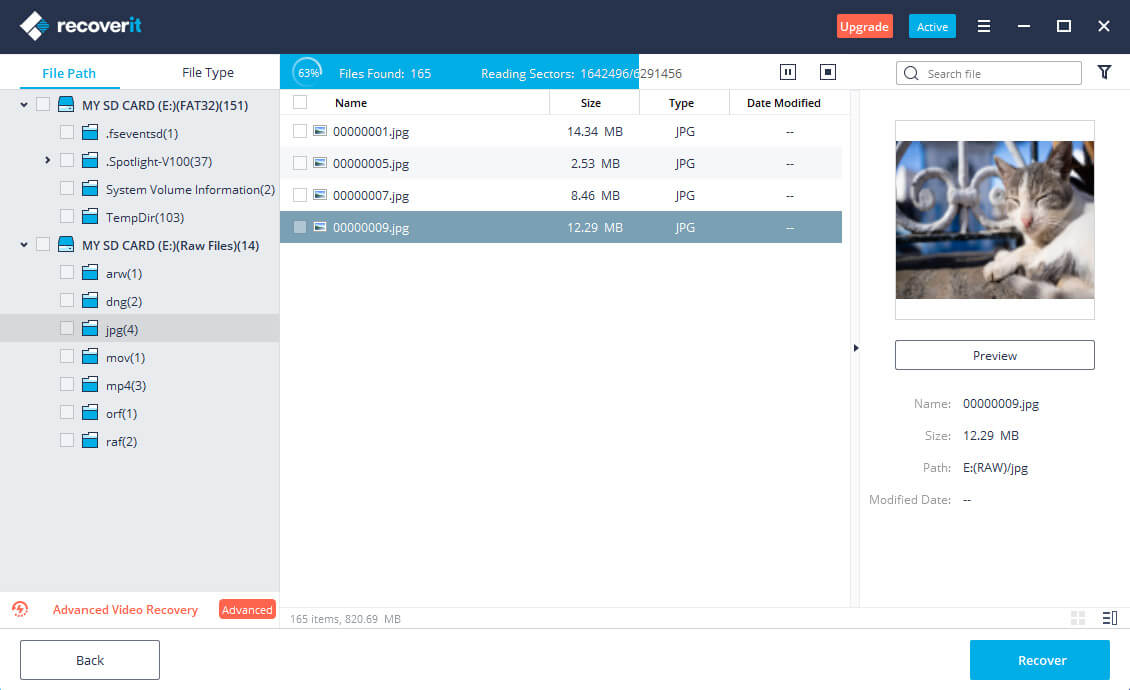Open the filter funnel icon
This screenshot has width=1130, height=690.
coord(1104,72)
